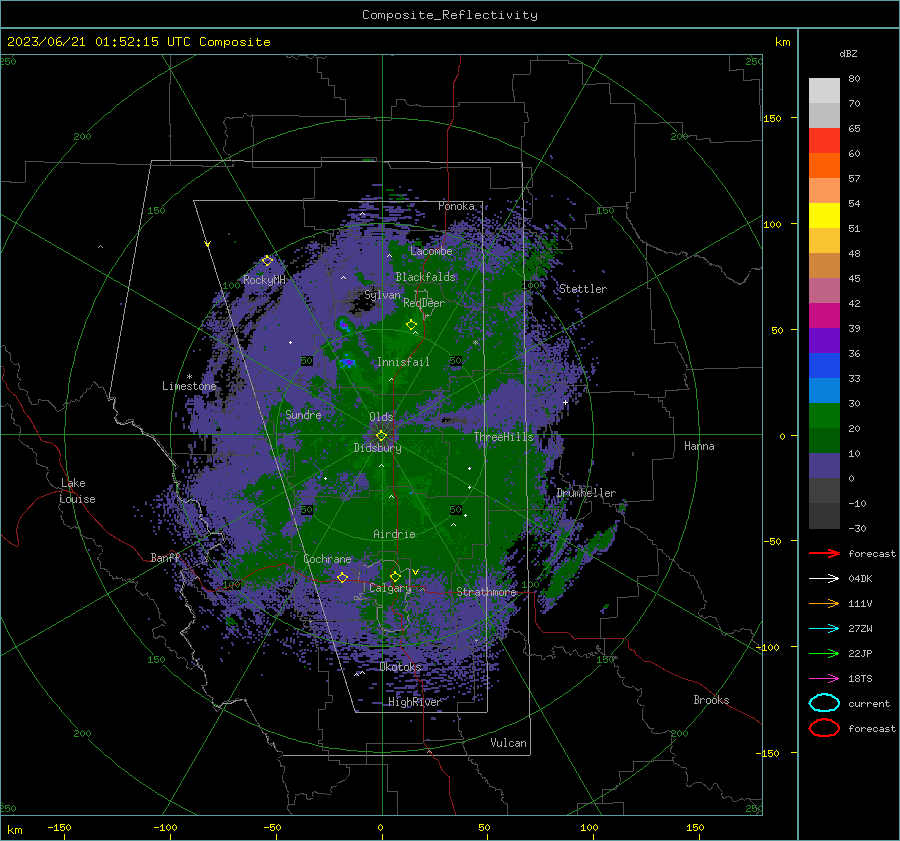Select the magenta 18TS arrow icon

click(x=824, y=679)
